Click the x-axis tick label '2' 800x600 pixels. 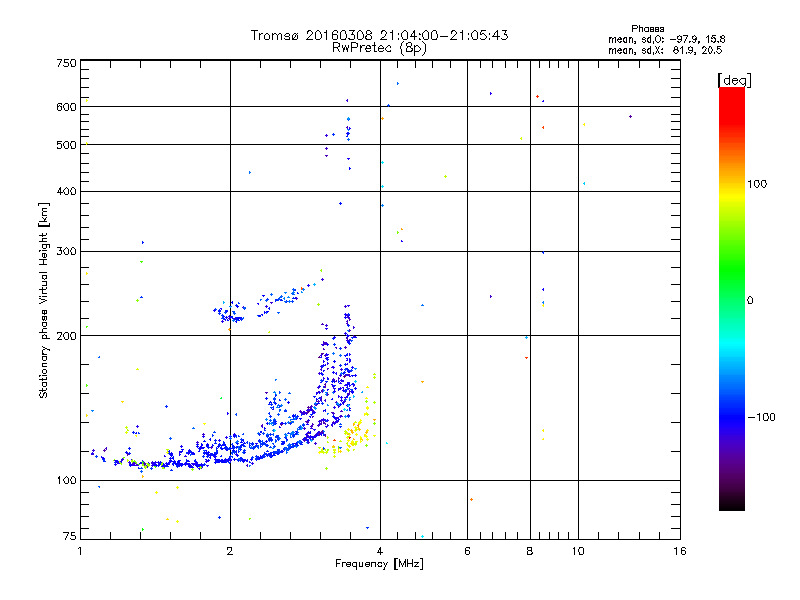[230, 551]
